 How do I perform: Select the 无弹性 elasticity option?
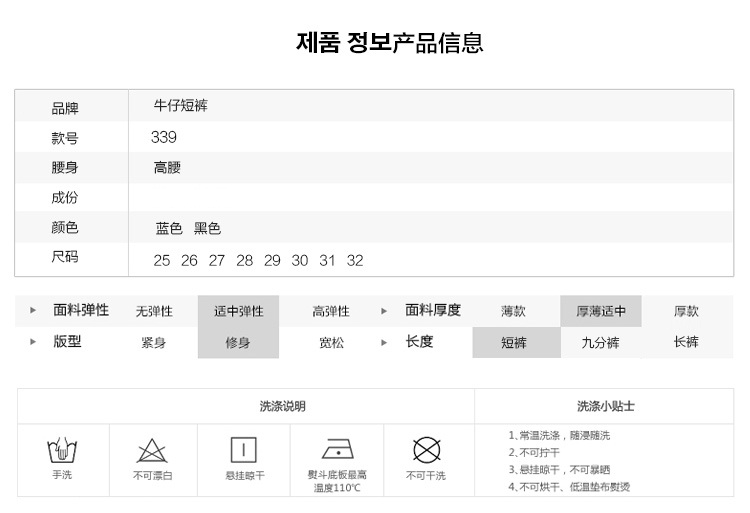(154, 312)
